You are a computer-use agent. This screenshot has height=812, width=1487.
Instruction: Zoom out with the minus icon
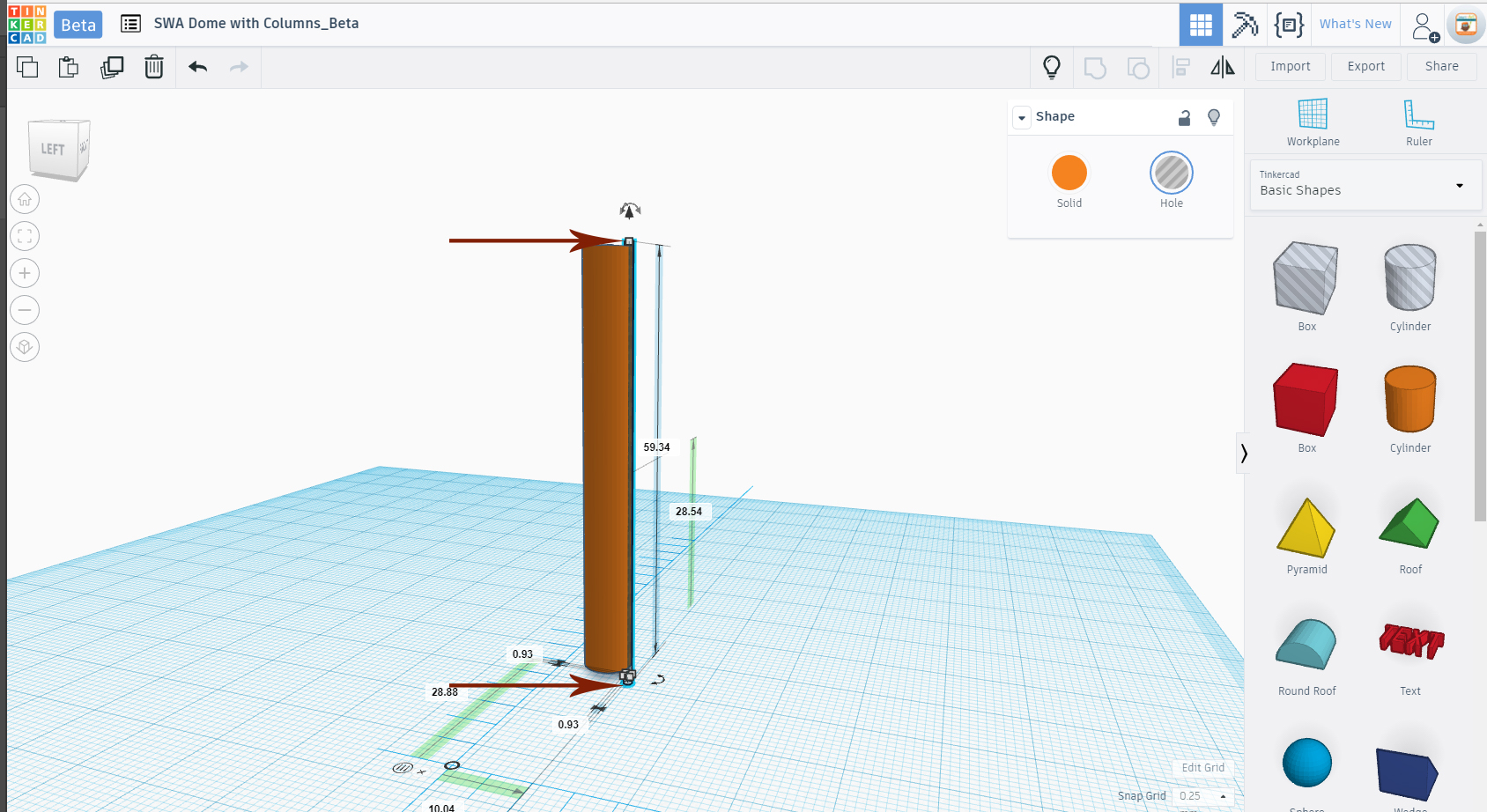click(x=25, y=310)
